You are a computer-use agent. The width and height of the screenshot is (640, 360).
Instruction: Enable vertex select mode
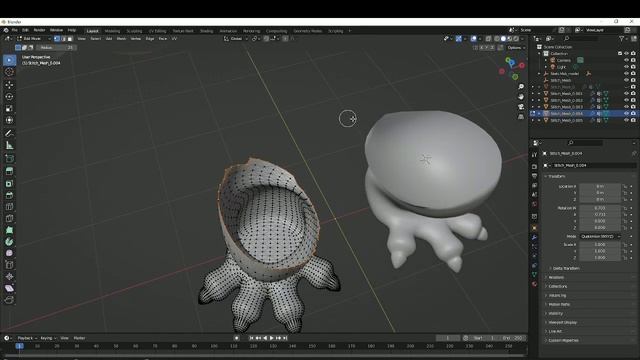coord(57,38)
